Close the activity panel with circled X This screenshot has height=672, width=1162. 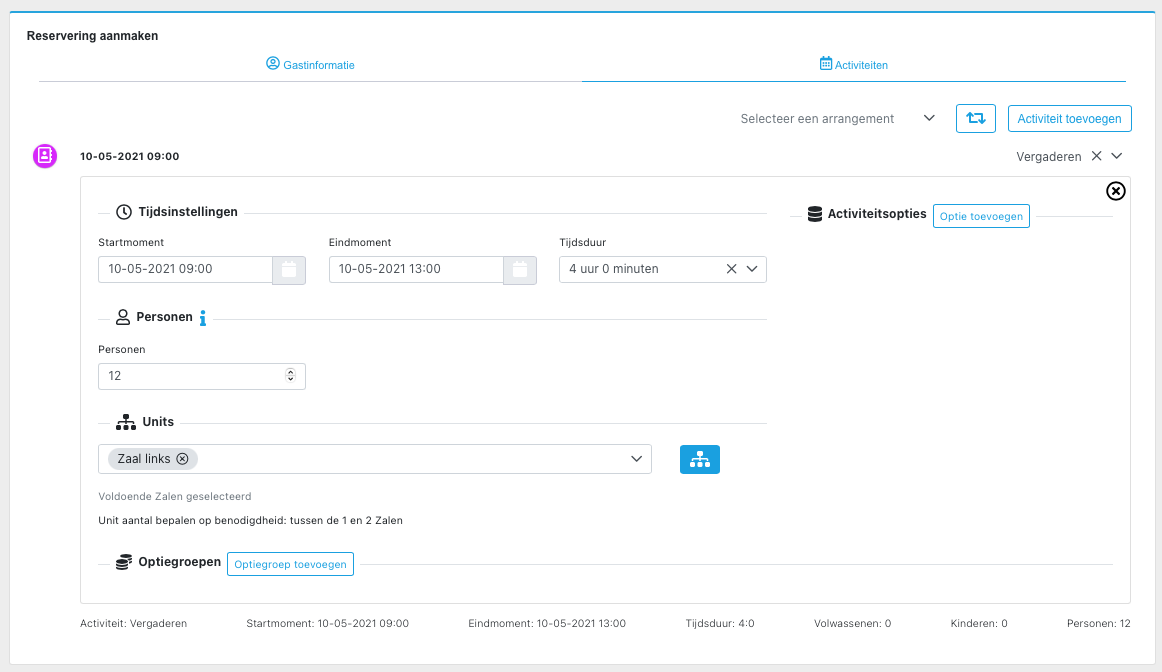pyautogui.click(x=1115, y=191)
